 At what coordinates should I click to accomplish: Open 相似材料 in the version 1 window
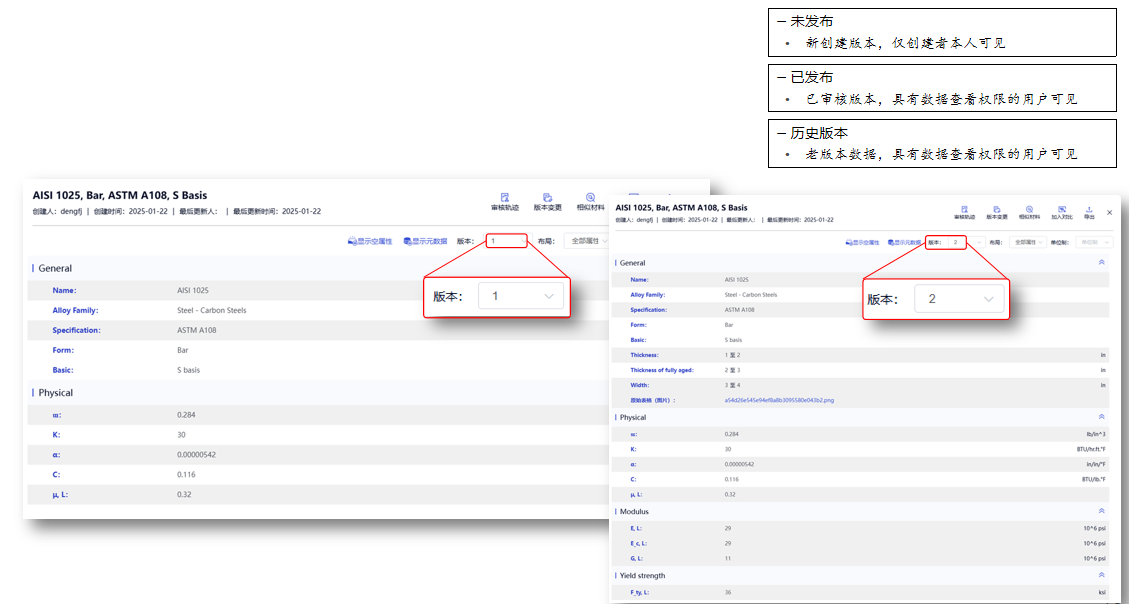pos(590,202)
